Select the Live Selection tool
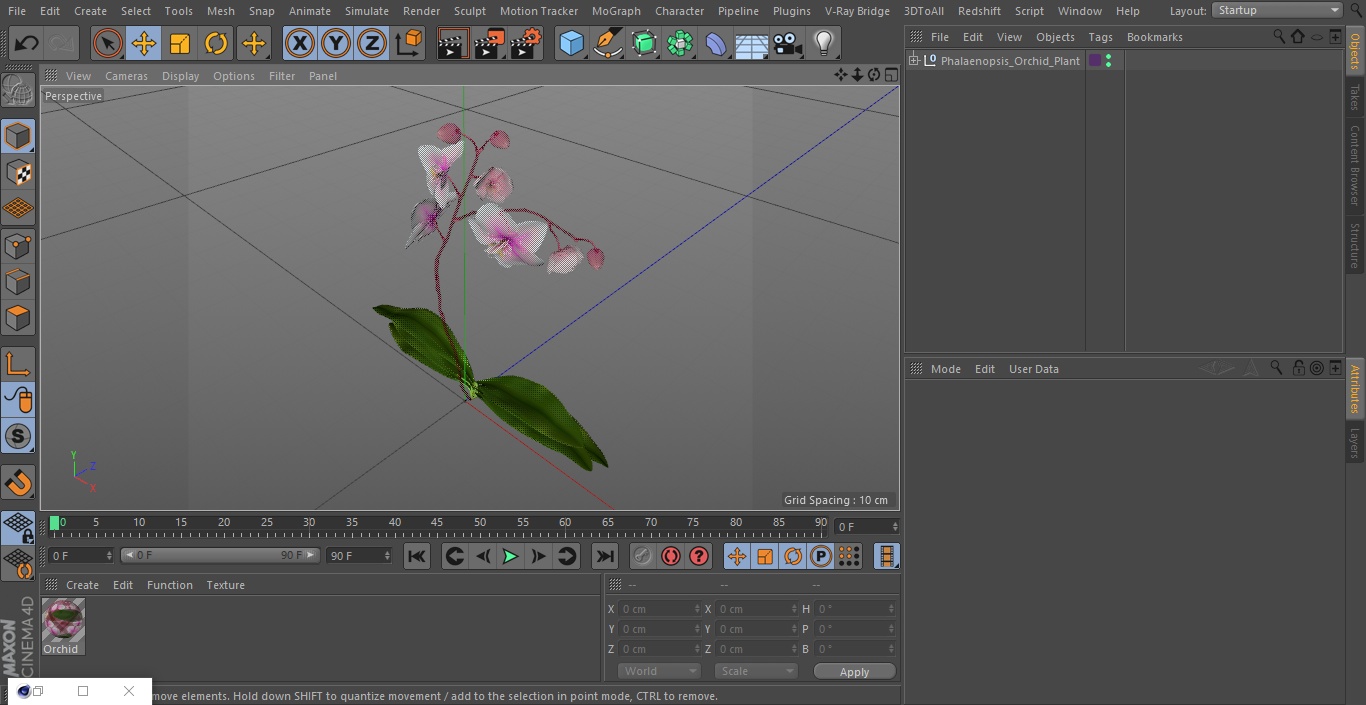 tap(107, 43)
